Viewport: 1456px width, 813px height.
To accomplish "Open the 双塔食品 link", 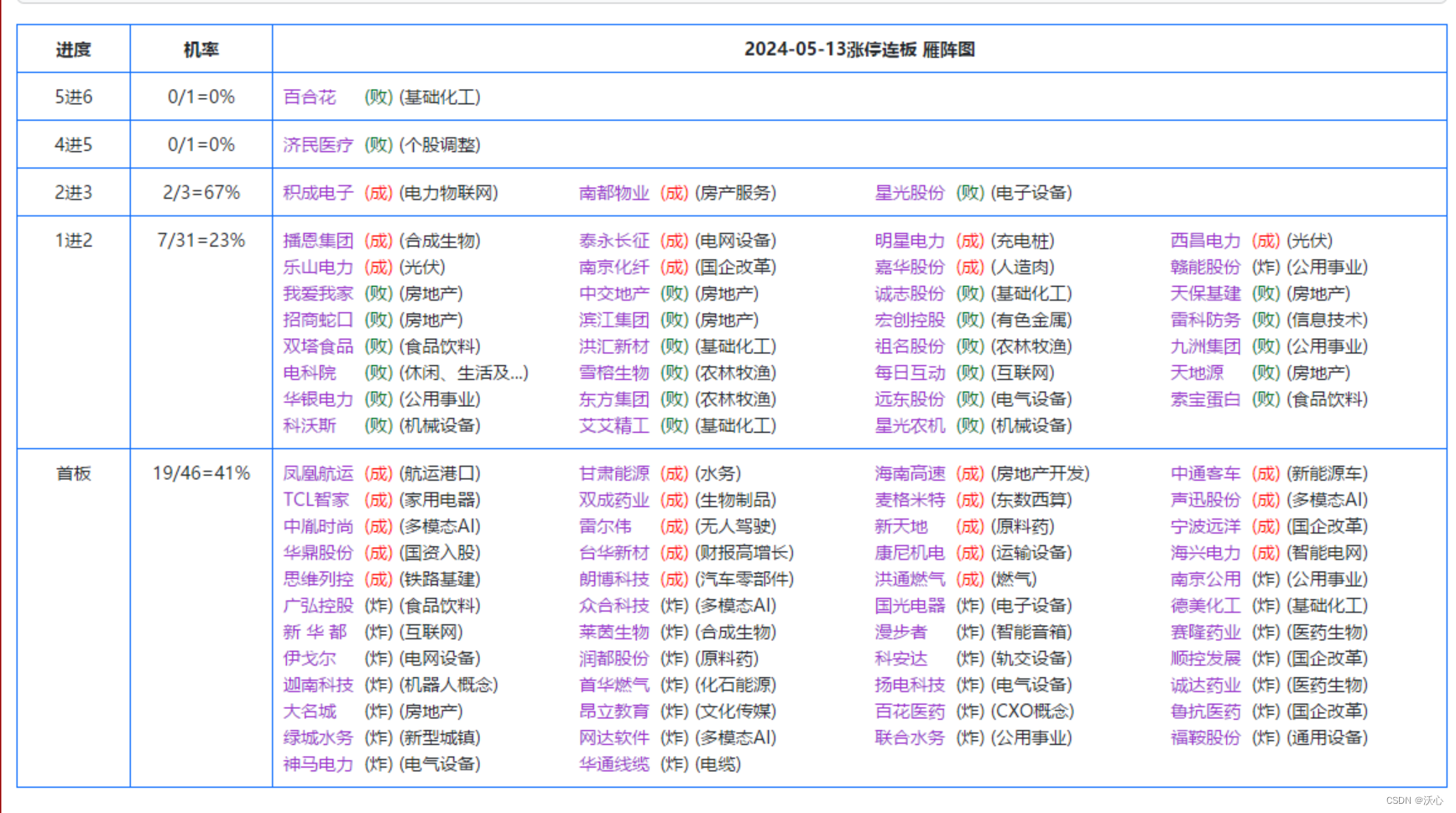I will pos(318,347).
